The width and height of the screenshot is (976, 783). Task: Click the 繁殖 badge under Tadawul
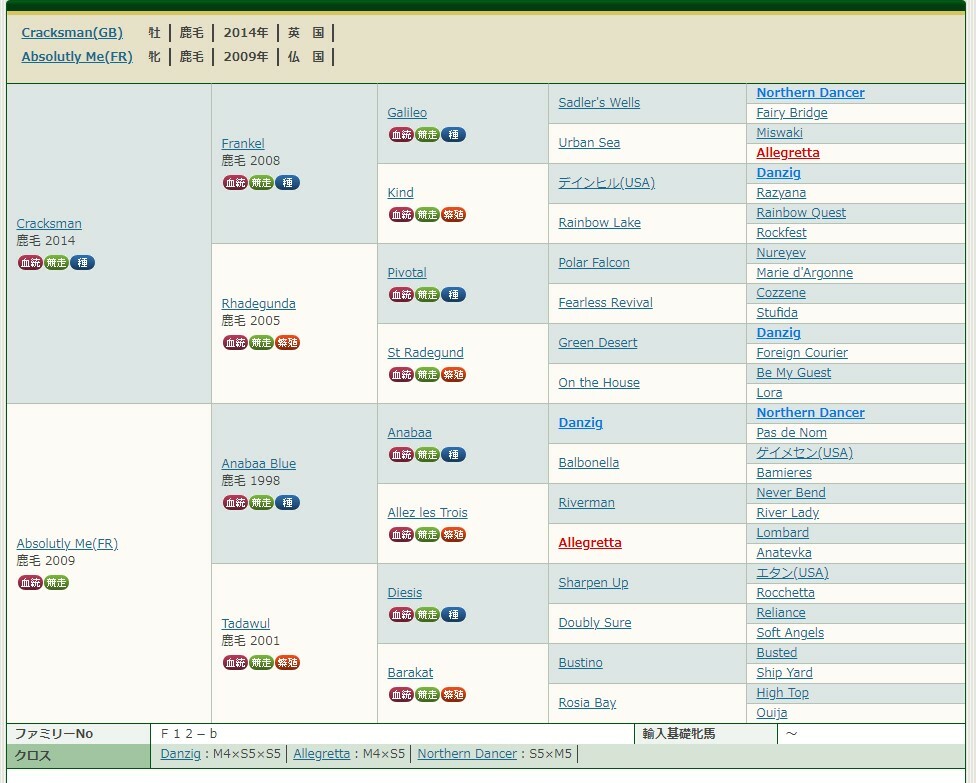point(287,663)
